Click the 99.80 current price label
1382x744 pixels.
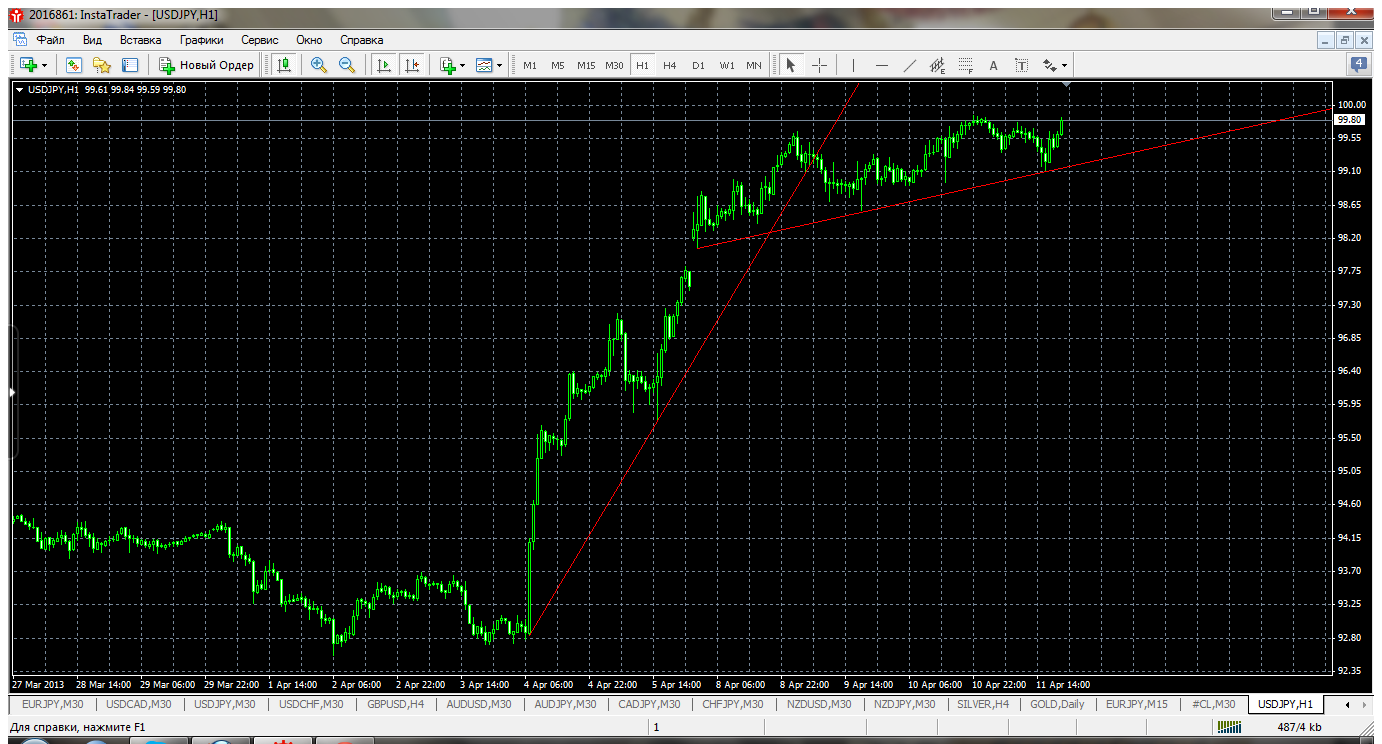coord(1349,119)
